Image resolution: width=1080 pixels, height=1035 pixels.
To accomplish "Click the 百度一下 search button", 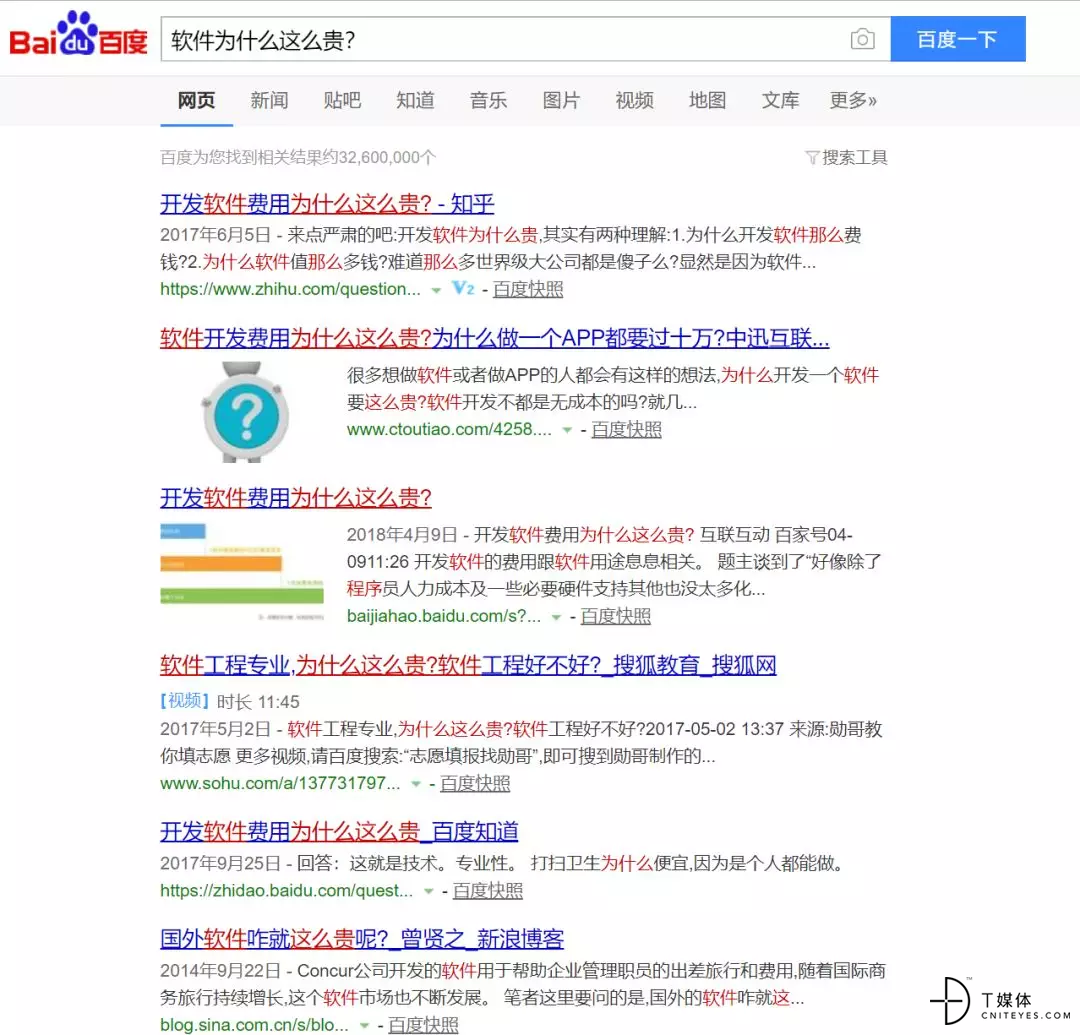I will (x=957, y=39).
